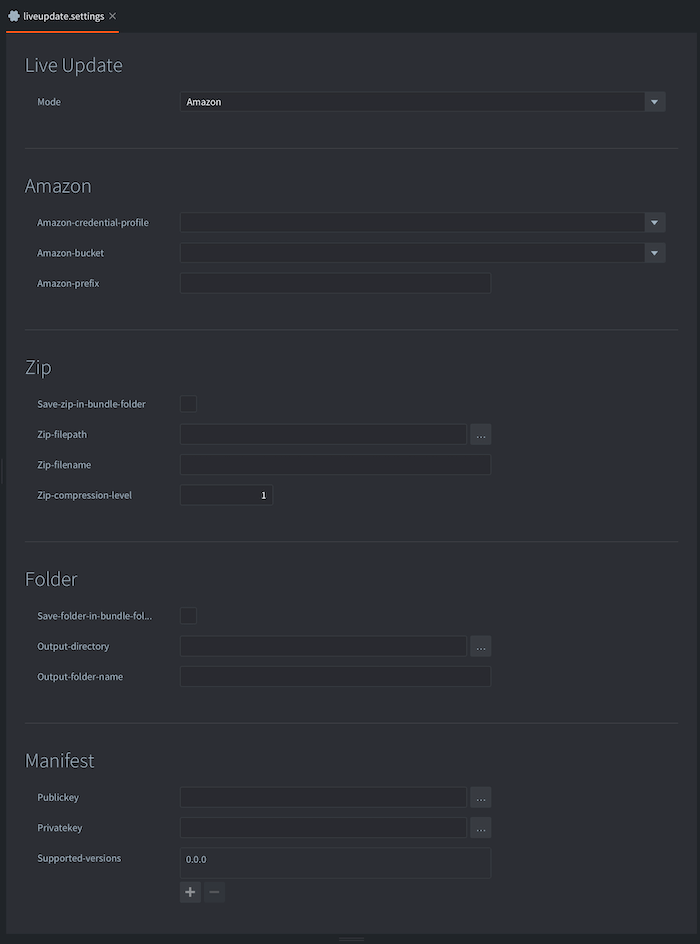The height and width of the screenshot is (944, 700).
Task: Click the Output-folder-name input field
Action: click(335, 677)
